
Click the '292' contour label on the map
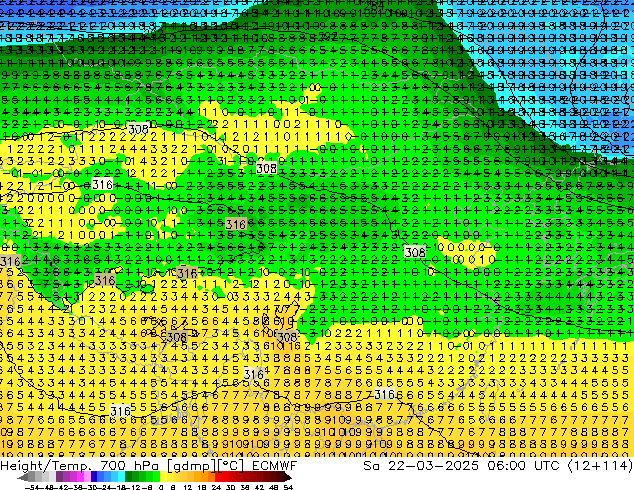[328, 36]
